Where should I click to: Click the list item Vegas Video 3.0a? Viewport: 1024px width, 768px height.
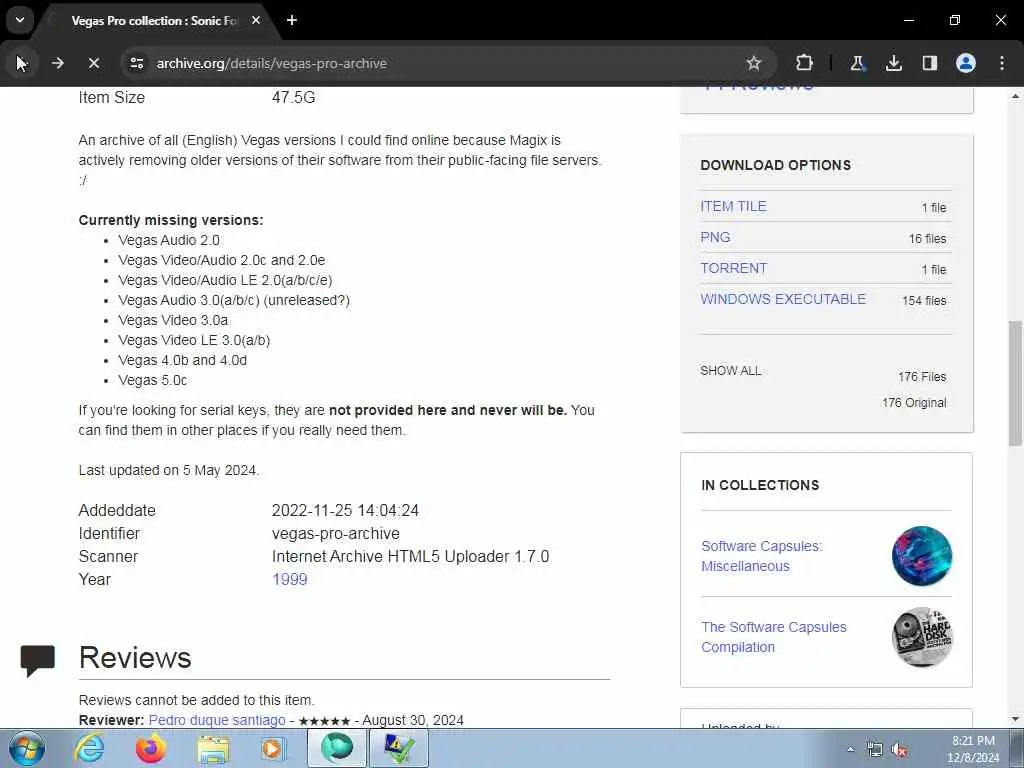[173, 320]
